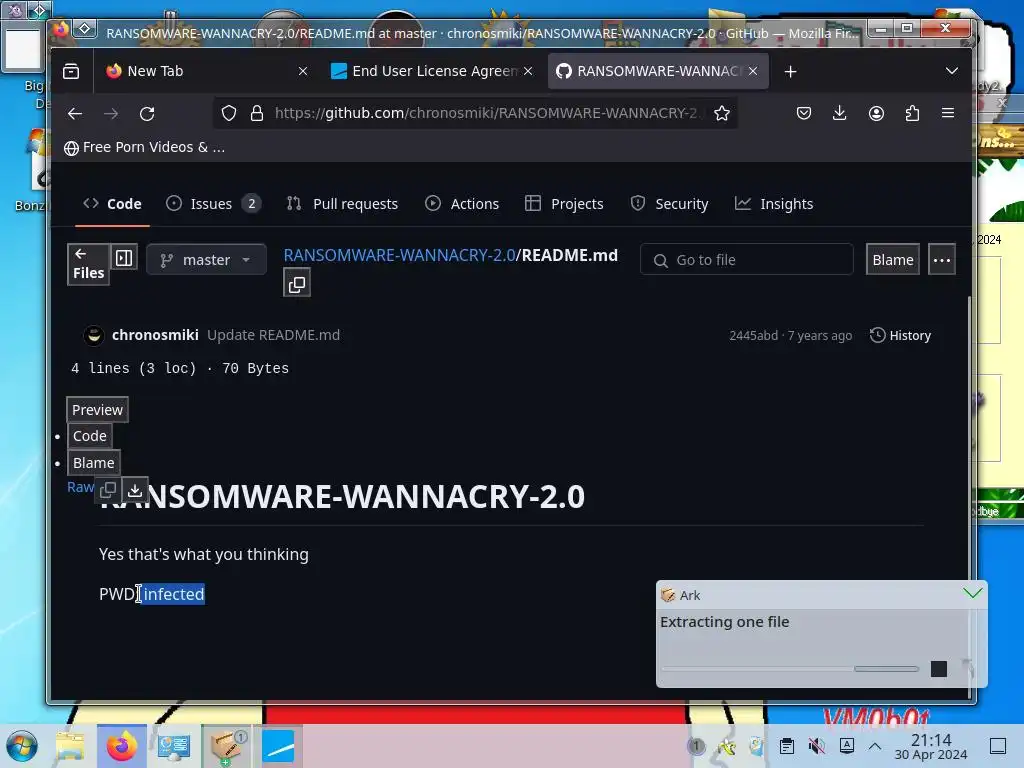Open a new browser tab
This screenshot has height=768, width=1024.
click(x=790, y=71)
